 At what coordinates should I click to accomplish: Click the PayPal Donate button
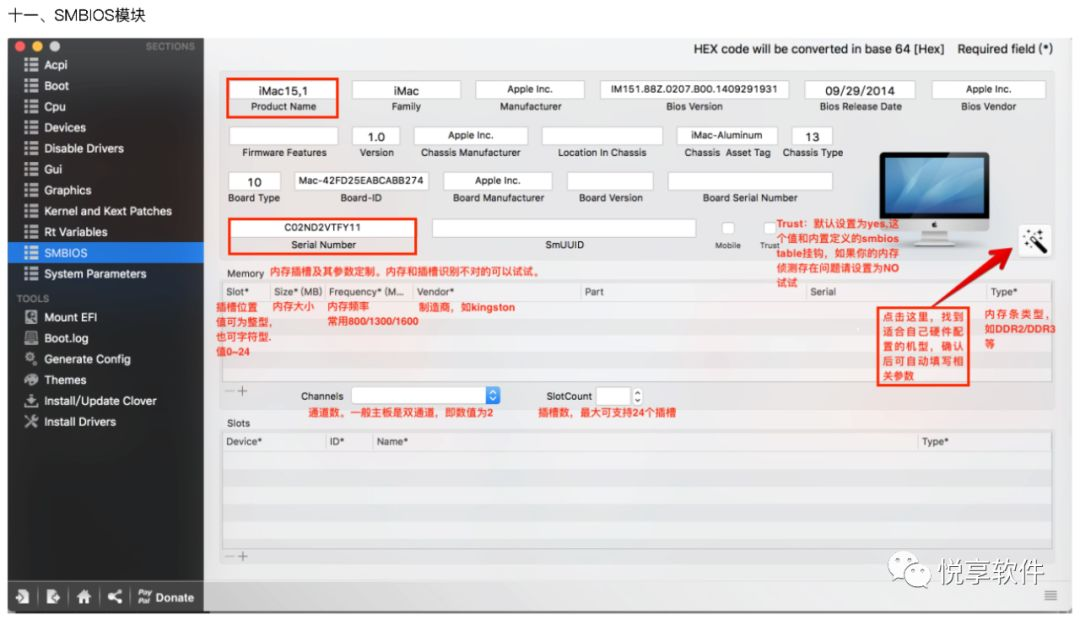[x=166, y=597]
